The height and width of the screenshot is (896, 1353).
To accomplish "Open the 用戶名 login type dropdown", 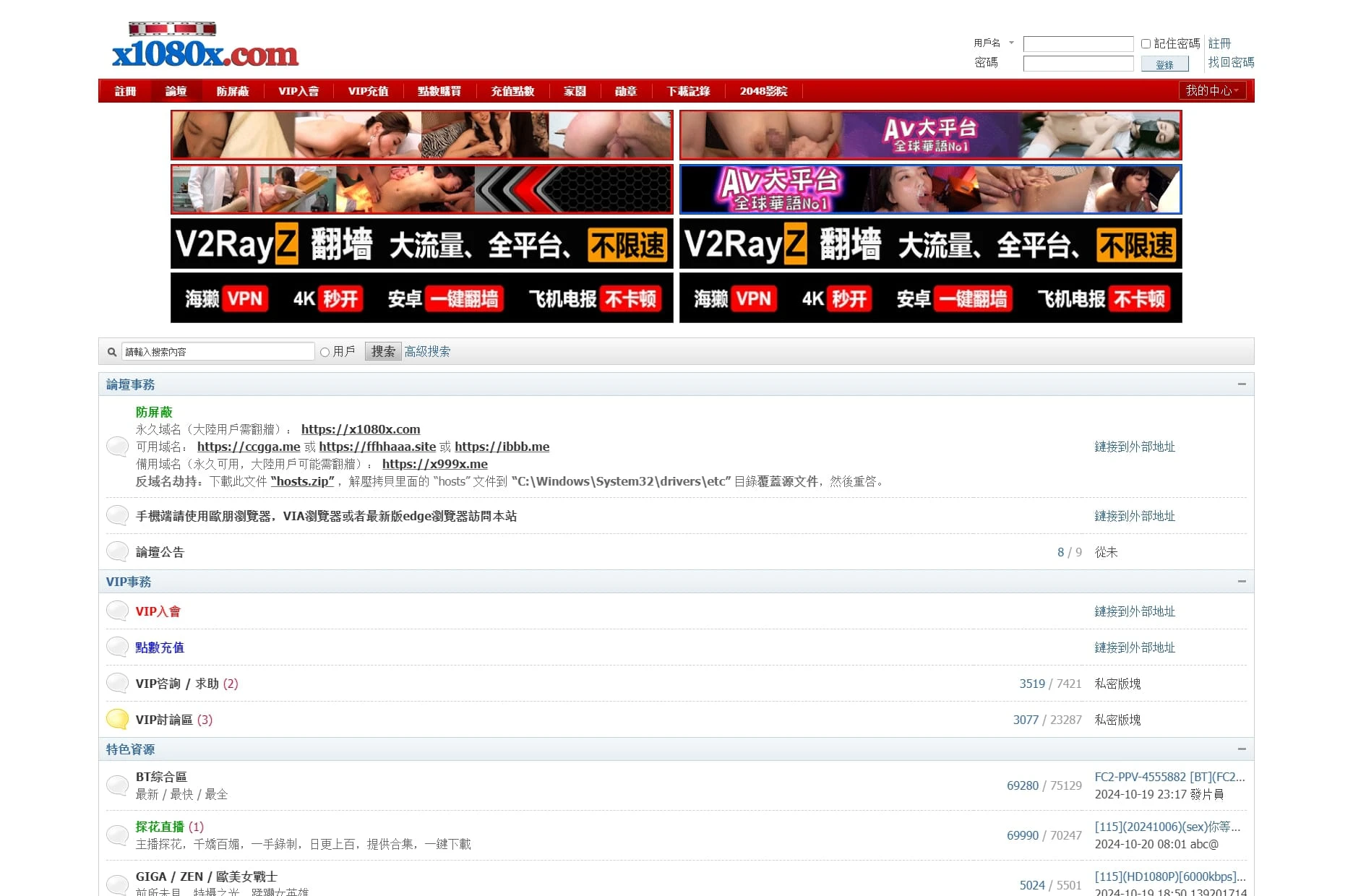I will click(994, 43).
